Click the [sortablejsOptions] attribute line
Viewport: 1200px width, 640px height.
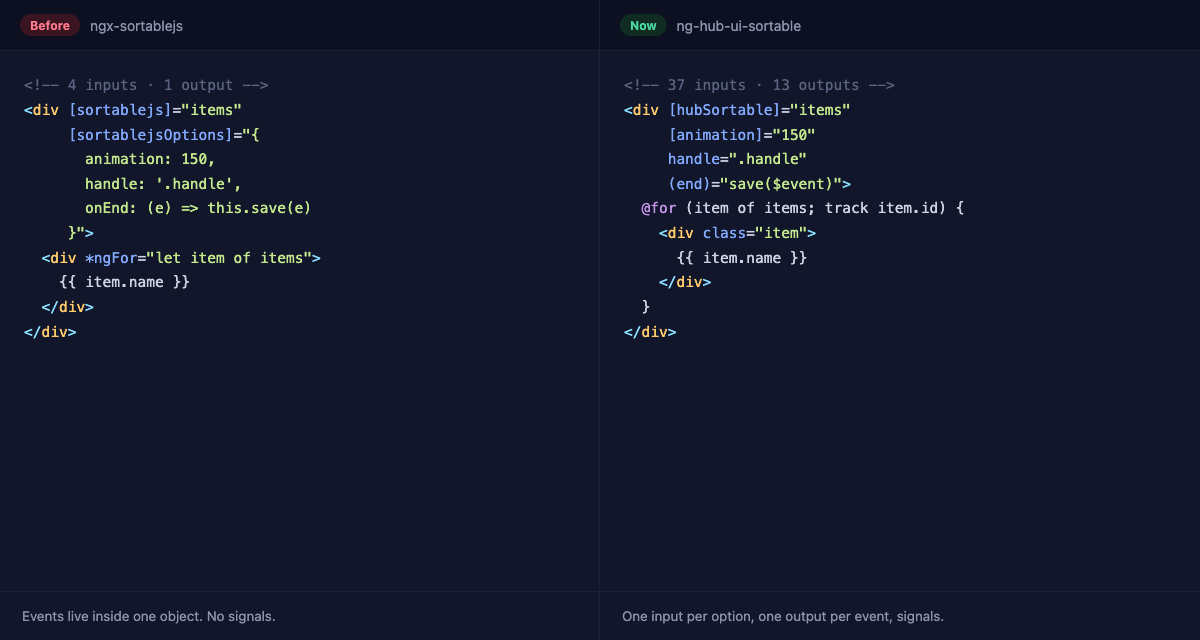click(164, 134)
